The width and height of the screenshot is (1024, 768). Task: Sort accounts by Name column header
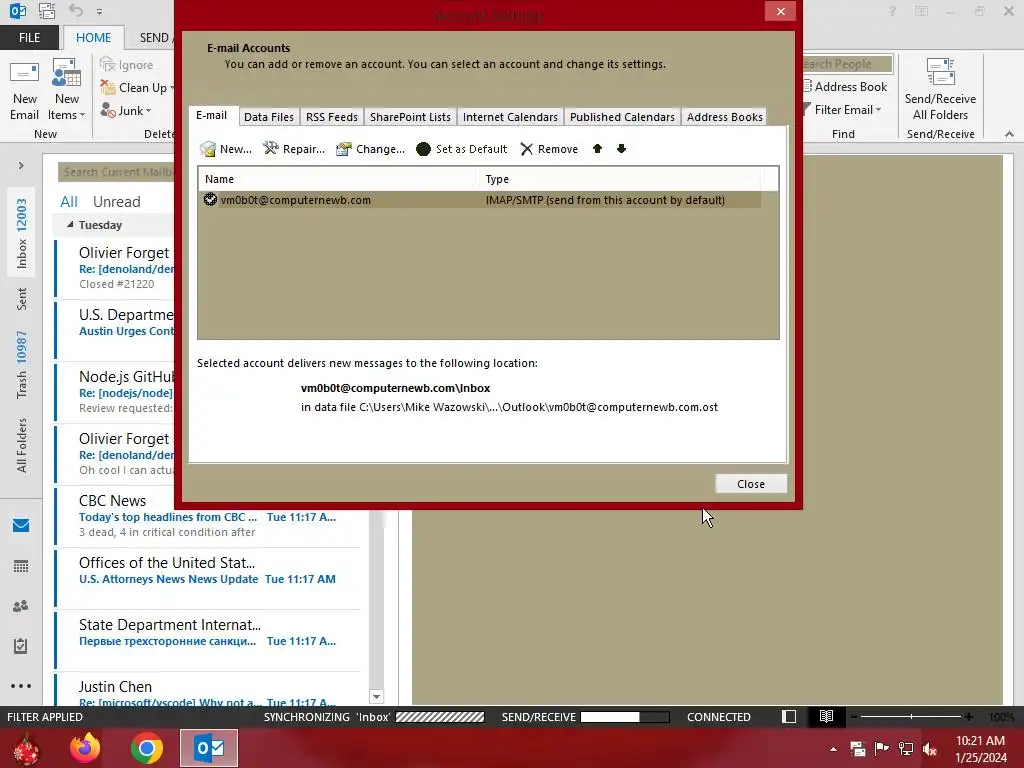[339, 179]
